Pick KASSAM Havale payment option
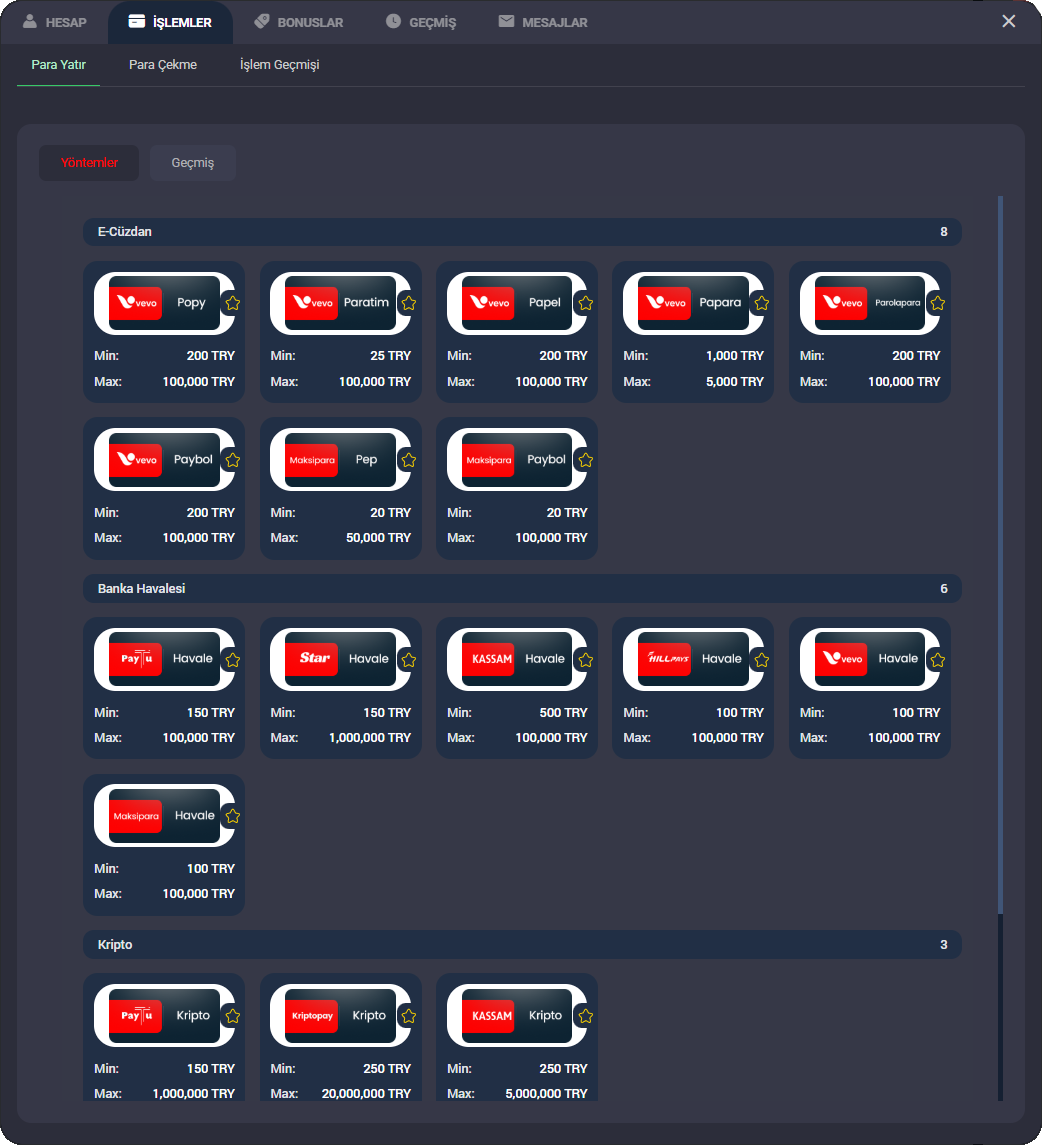This screenshot has height=1145, width=1042. tap(516, 659)
